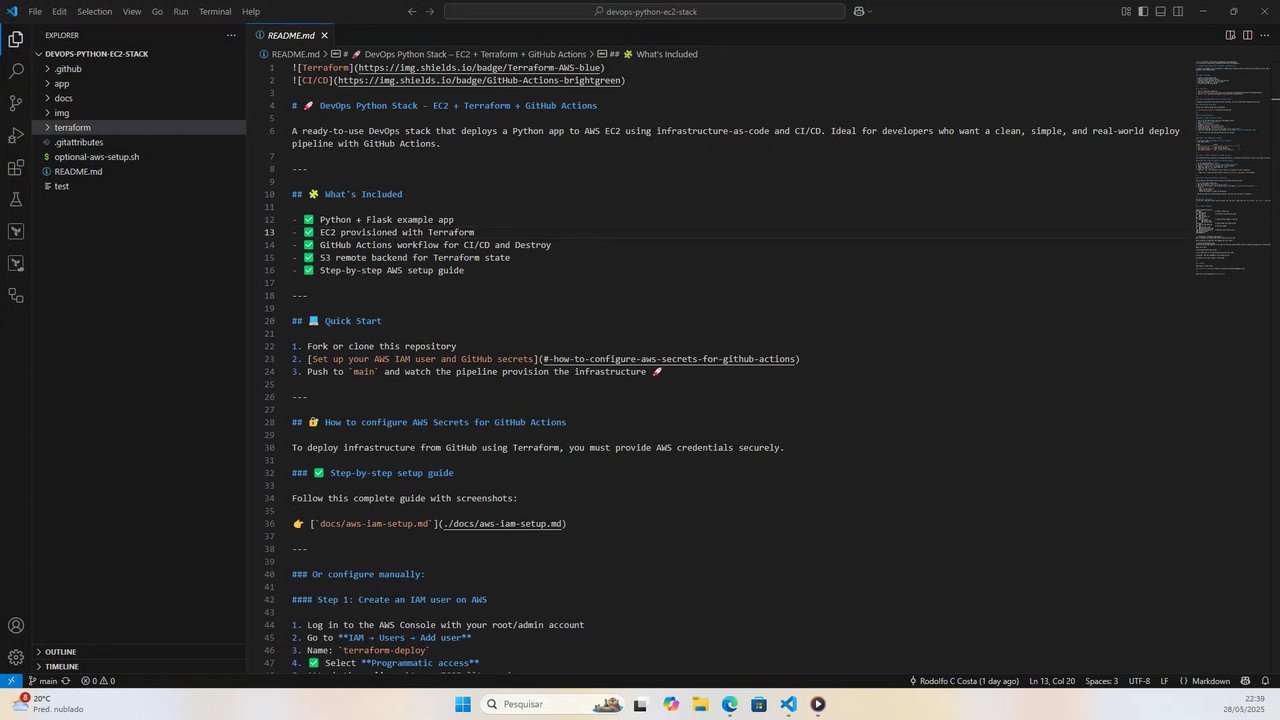The image size is (1280, 720).
Task: Open the Explorer view in activity bar
Action: click(x=16, y=40)
